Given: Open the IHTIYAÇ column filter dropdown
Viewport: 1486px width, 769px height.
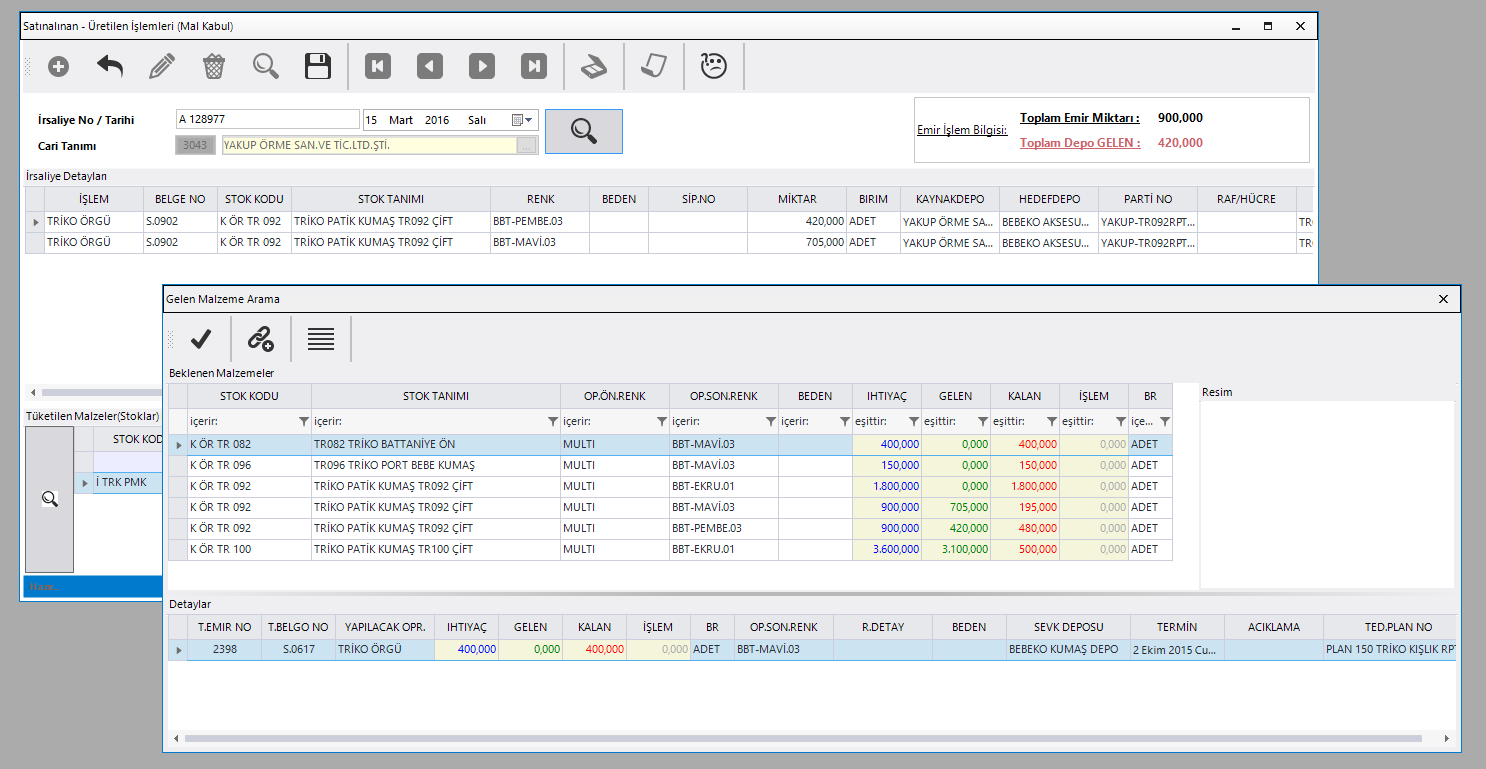Looking at the screenshot, I should click(x=913, y=422).
